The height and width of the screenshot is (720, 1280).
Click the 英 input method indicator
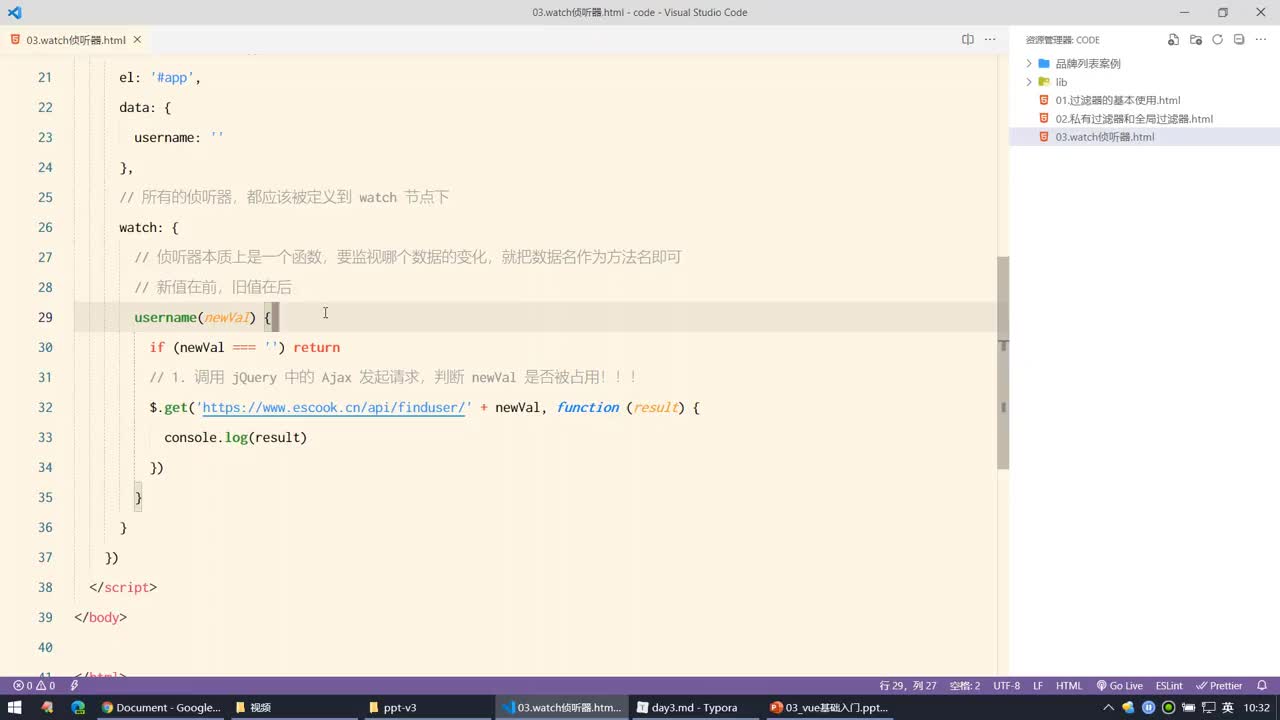coord(1227,707)
